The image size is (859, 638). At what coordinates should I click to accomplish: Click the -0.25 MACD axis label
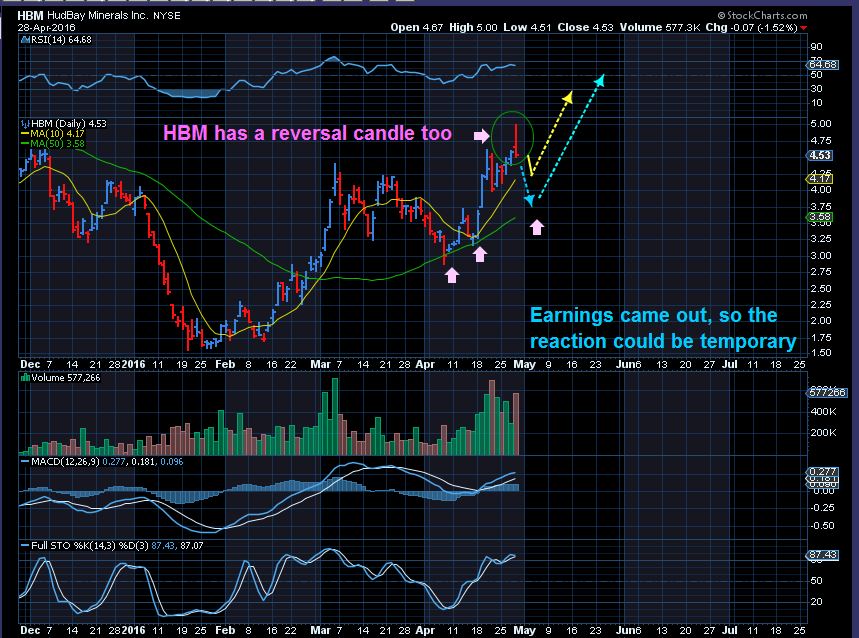tap(821, 508)
